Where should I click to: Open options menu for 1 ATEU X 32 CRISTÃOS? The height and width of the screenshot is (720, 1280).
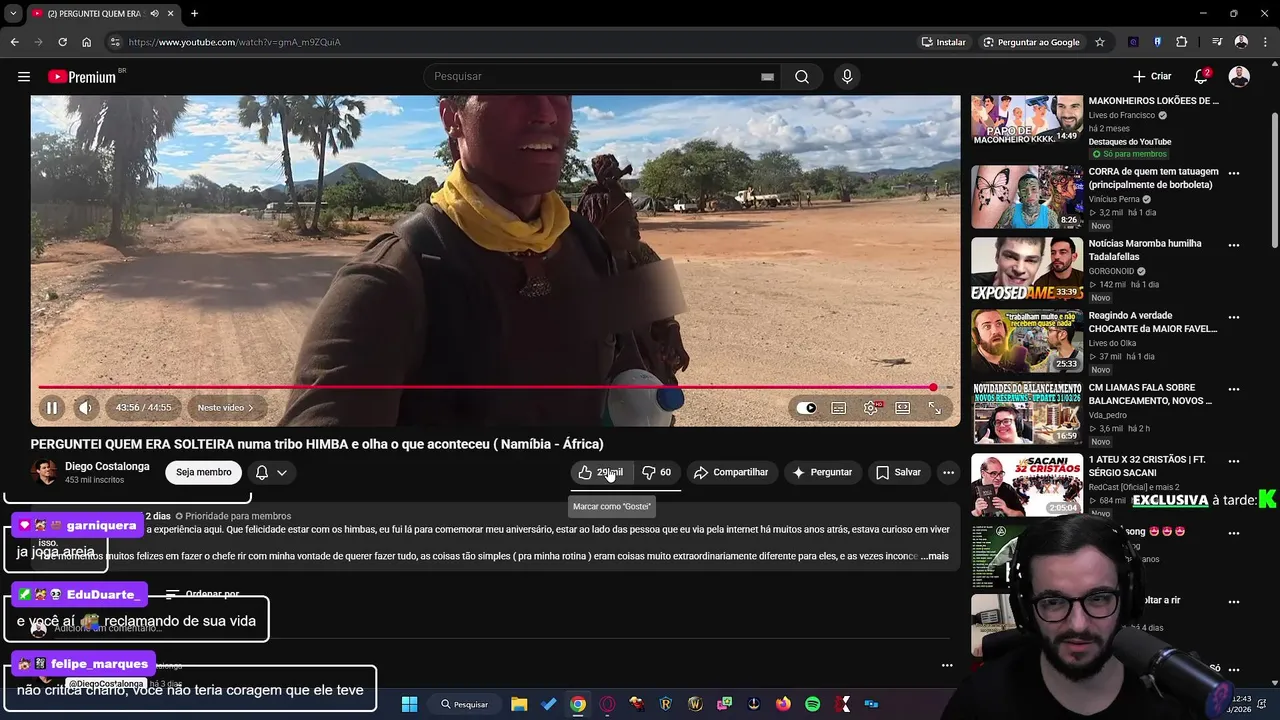[x=1233, y=461]
